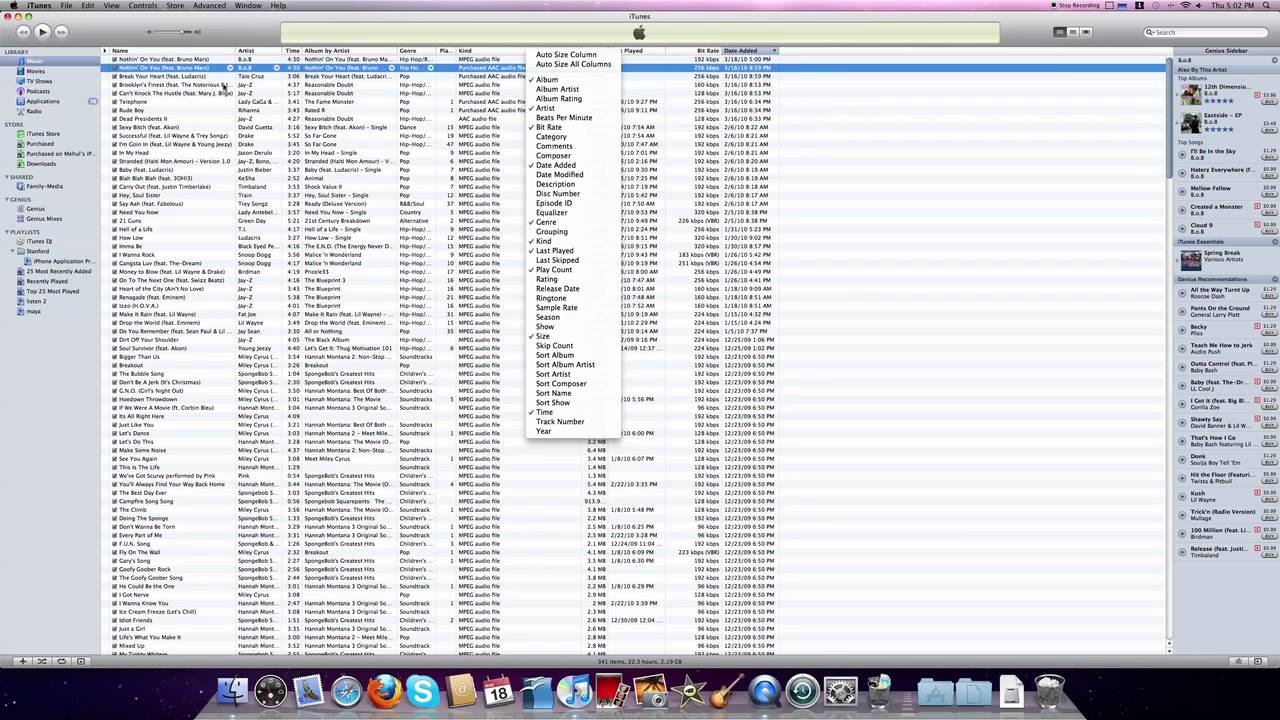Open Podcasts in the Library sidebar
This screenshot has height=720, width=1280.
point(38,91)
